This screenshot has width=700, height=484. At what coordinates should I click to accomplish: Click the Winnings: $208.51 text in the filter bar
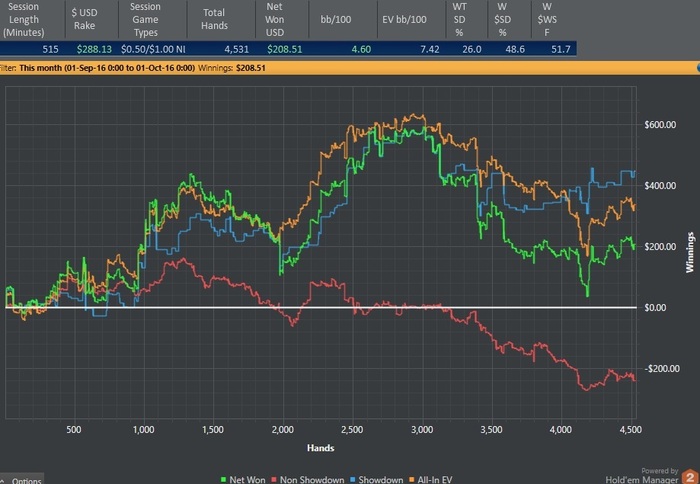coord(232,68)
